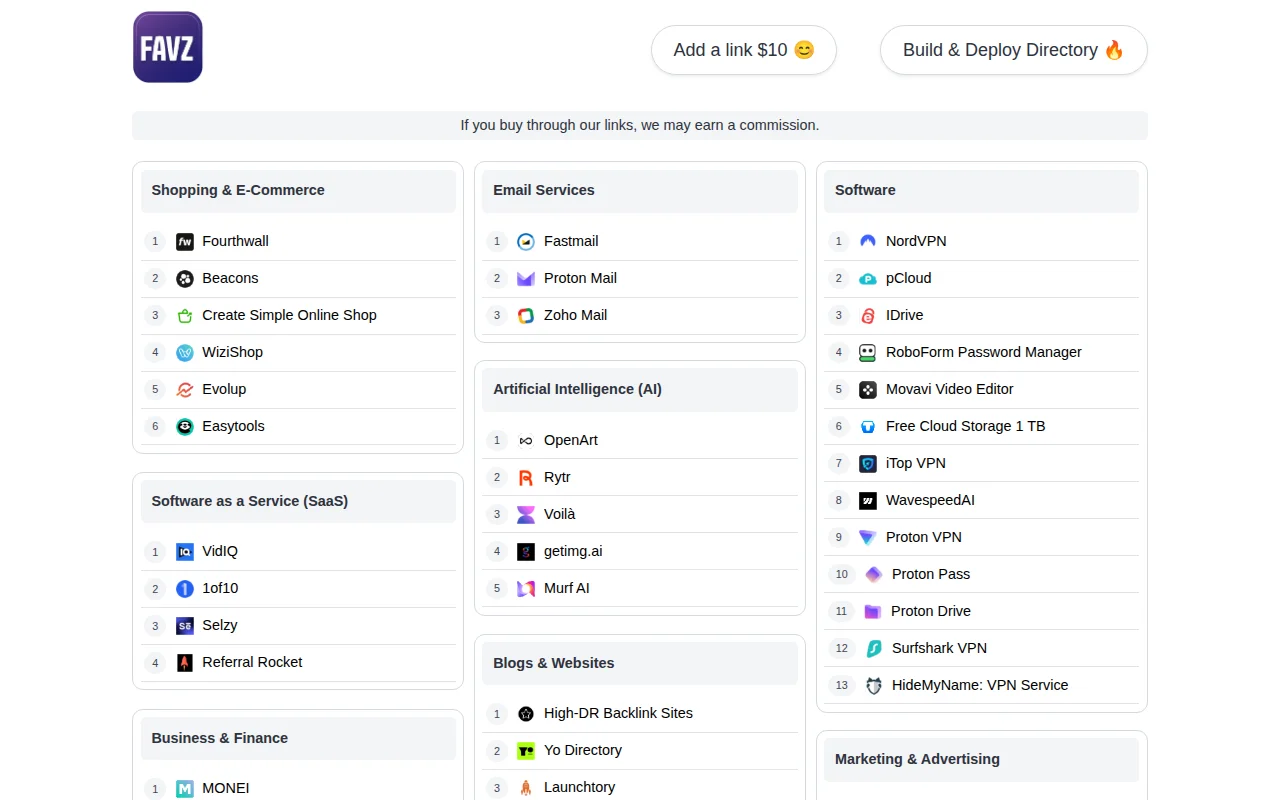The width and height of the screenshot is (1280, 800).
Task: Click the getimg.ai icon
Action: click(526, 551)
